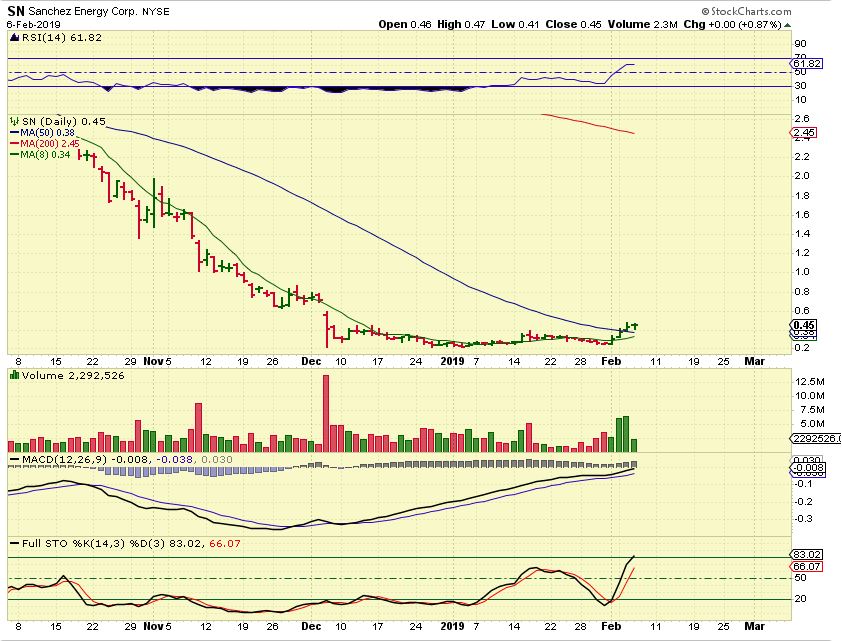Click the MA(200) 2.45 legend entry
Viewport: 842px width, 641px height.
pyautogui.click(x=45, y=143)
